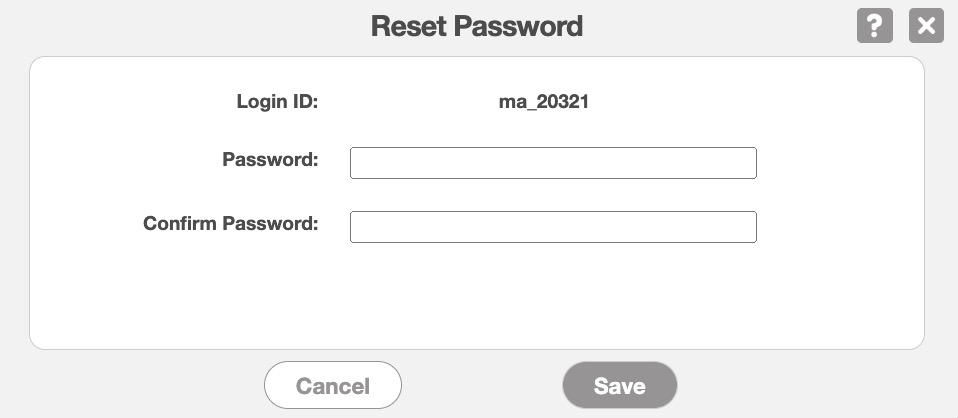Focus the Confirm Password text box
This screenshot has height=418, width=958.
tap(553, 227)
